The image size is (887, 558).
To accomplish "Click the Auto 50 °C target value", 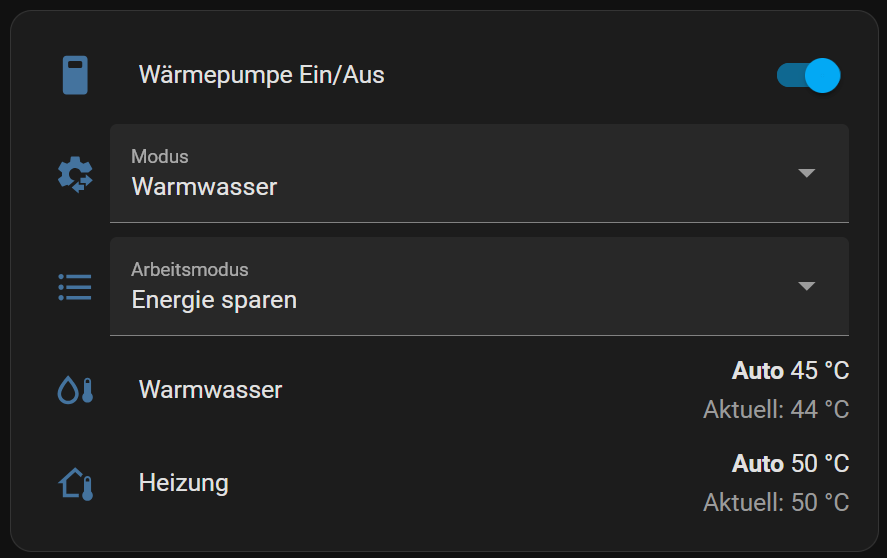I will [790, 464].
